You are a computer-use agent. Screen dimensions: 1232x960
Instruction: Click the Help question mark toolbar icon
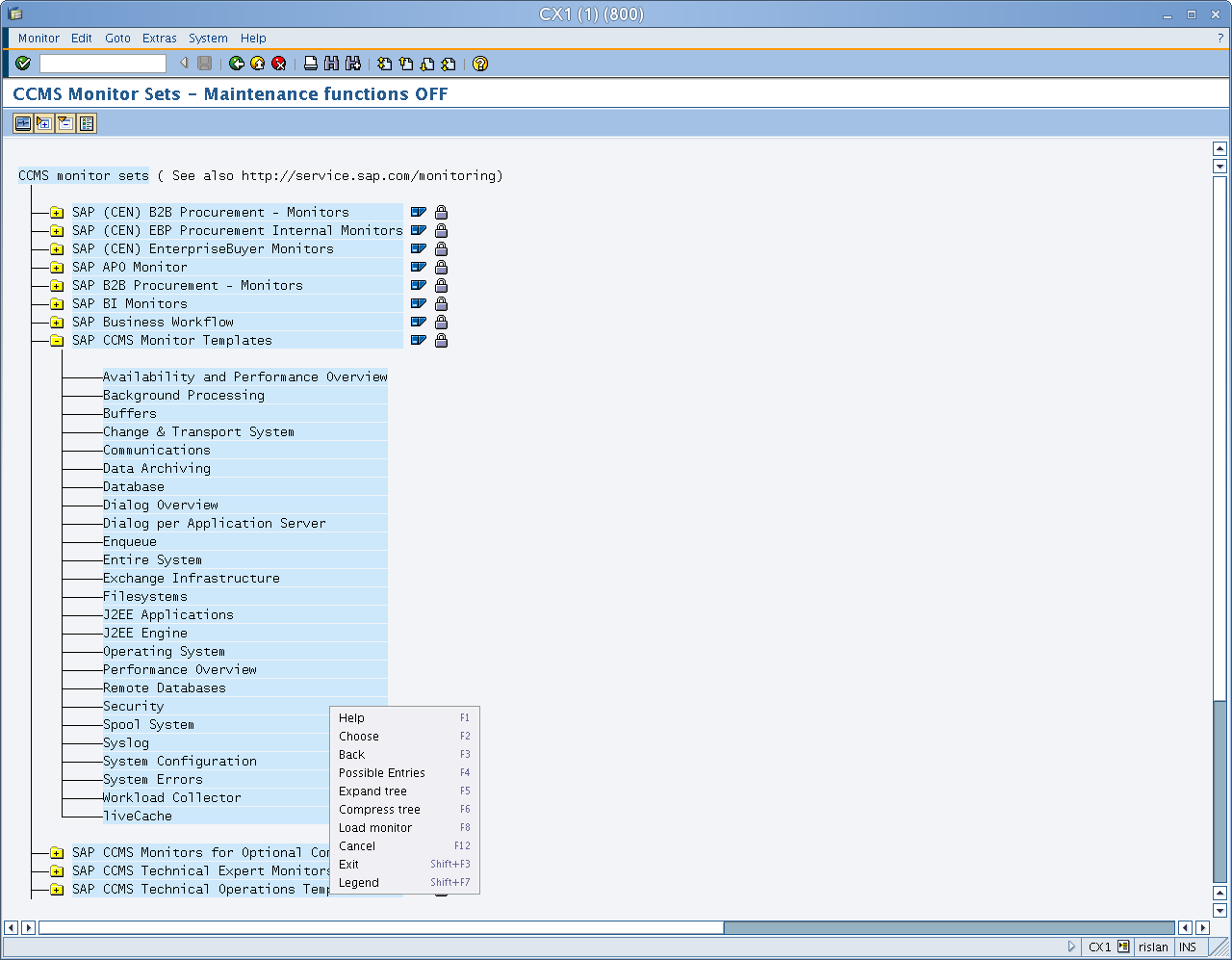pyautogui.click(x=479, y=64)
